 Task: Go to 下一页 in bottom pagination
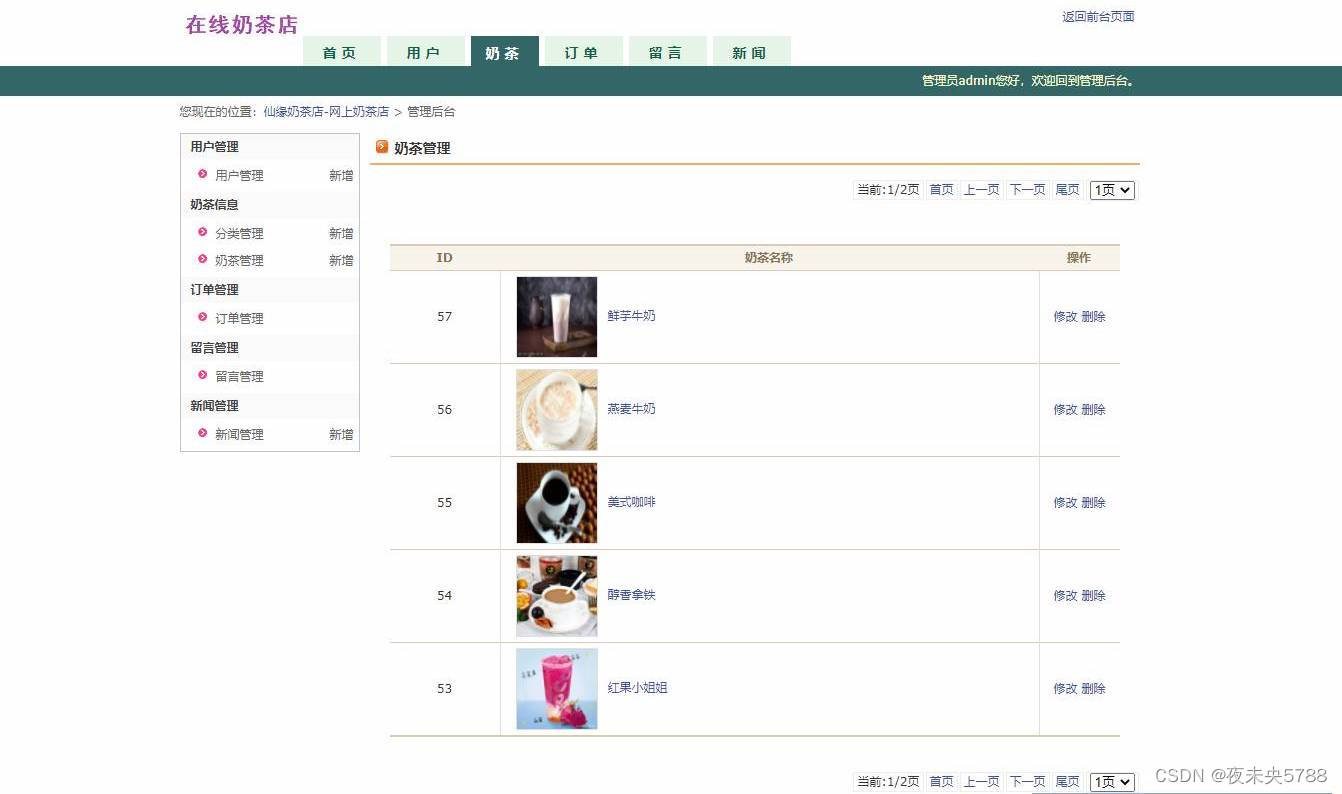click(1027, 781)
